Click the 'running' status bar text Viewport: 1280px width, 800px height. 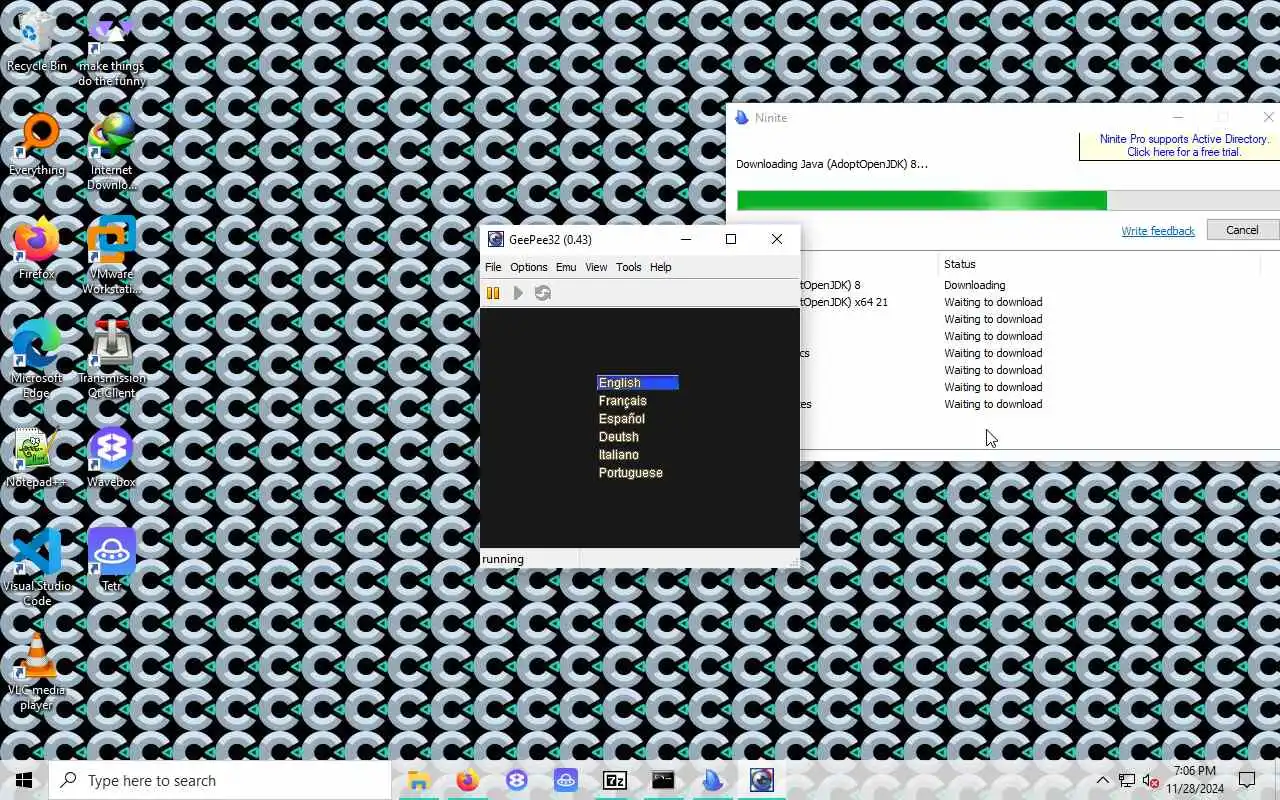503,559
